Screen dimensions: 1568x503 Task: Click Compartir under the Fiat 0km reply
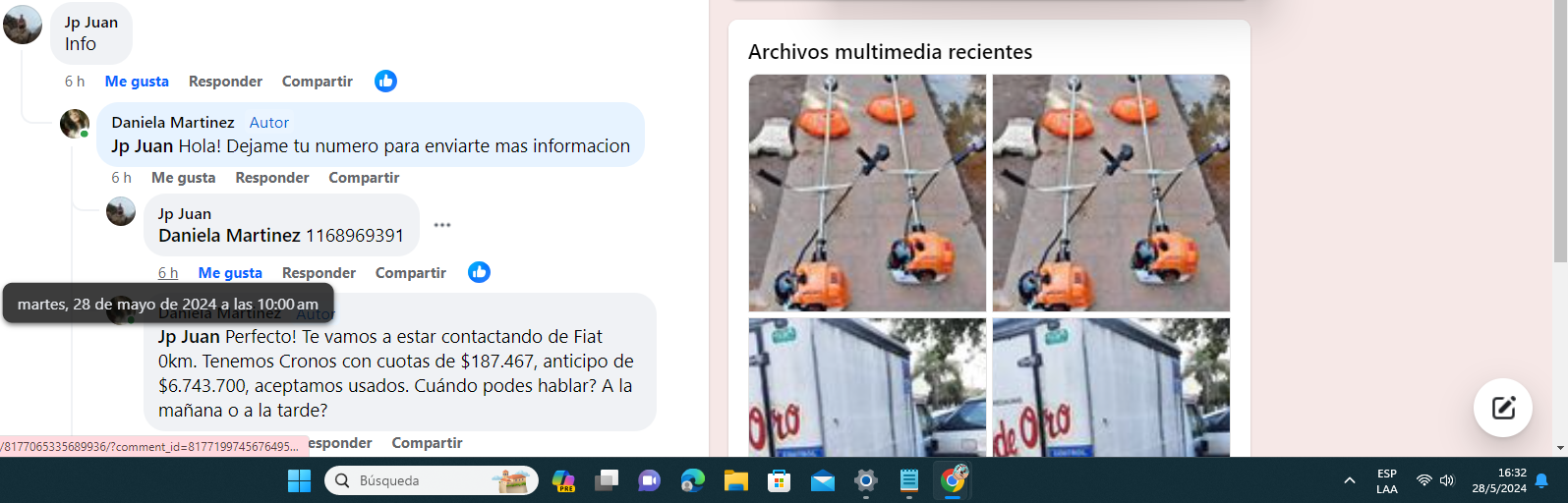point(427,443)
